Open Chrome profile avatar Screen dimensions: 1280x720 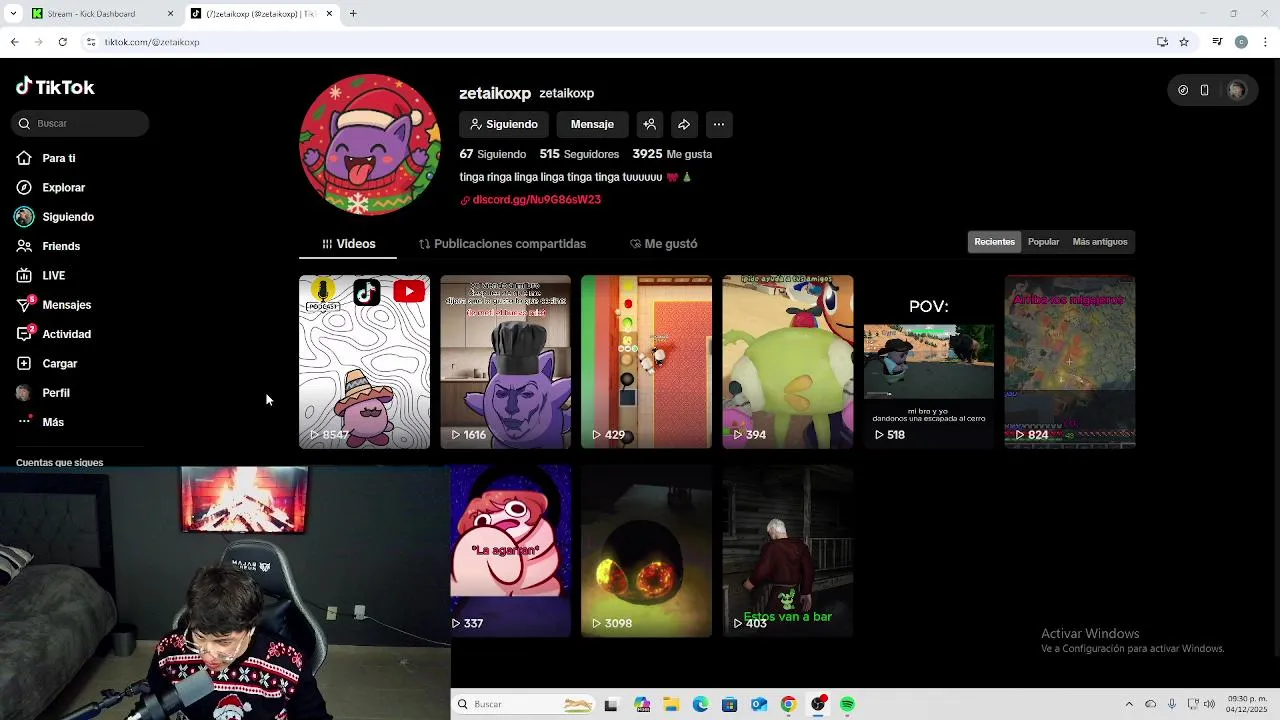(1241, 42)
